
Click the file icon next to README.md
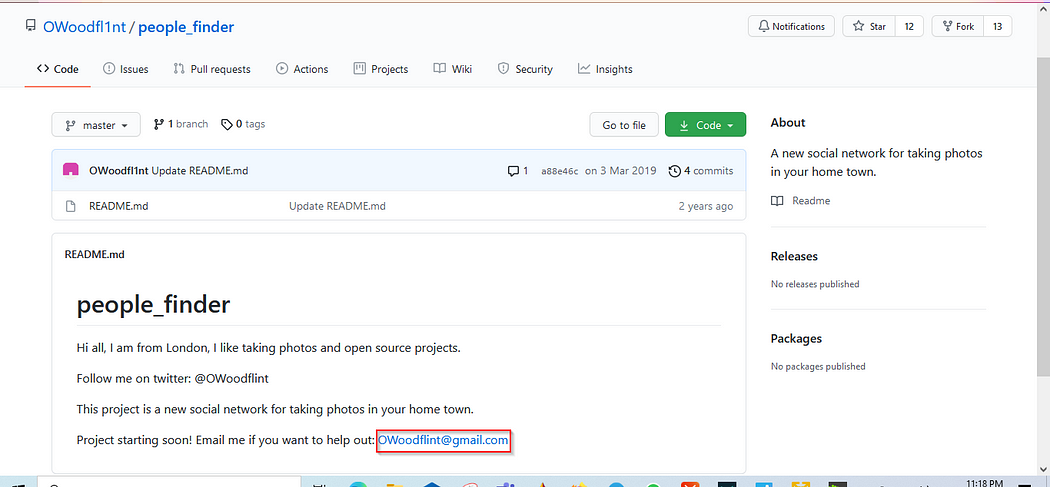point(70,206)
